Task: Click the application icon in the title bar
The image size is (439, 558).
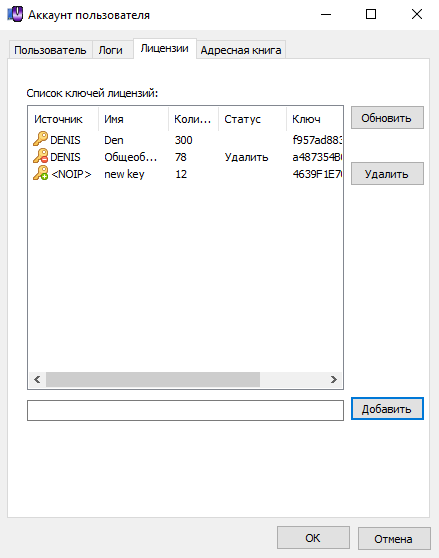Action: click(x=15, y=15)
